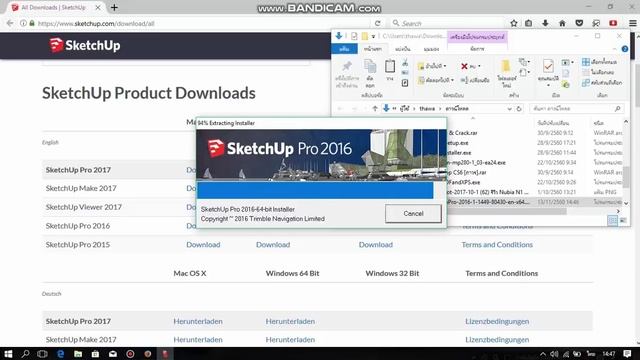640x360 pixels.
Task: Create a New folder from ribbon
Action: coord(507,73)
